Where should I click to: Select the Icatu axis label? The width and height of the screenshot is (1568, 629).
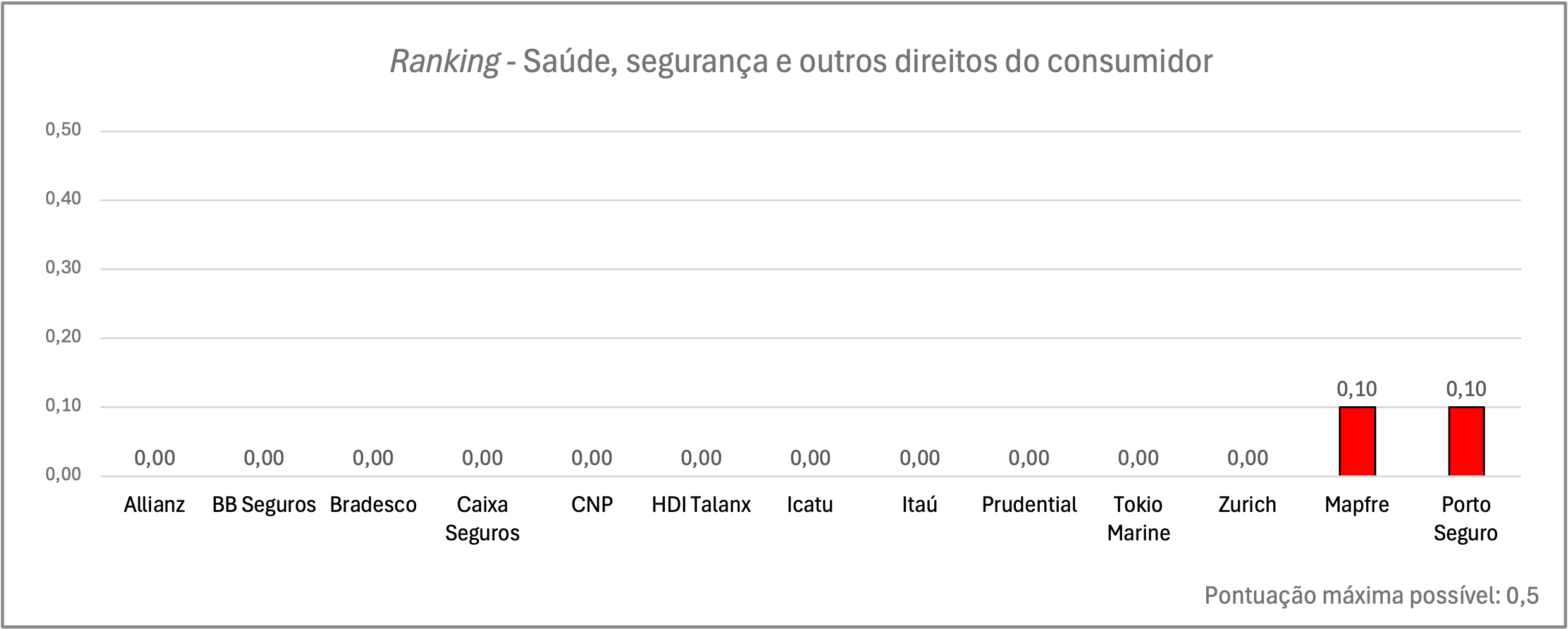click(810, 504)
